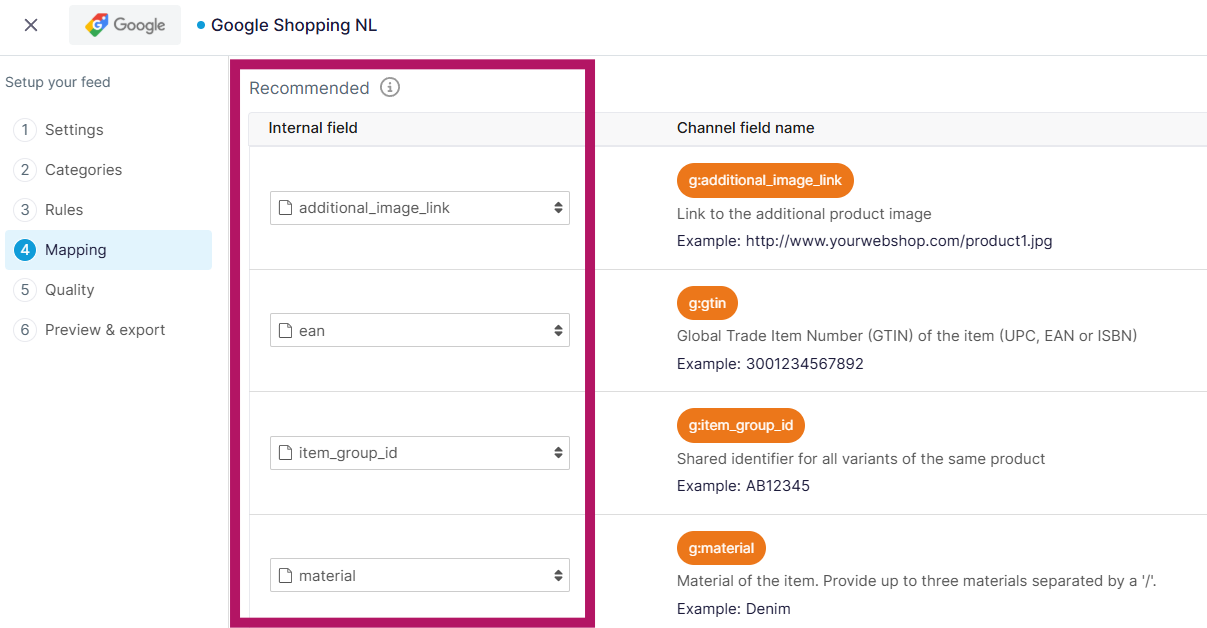Click the step 6 number circle
1207x628 pixels.
pyautogui.click(x=25, y=330)
